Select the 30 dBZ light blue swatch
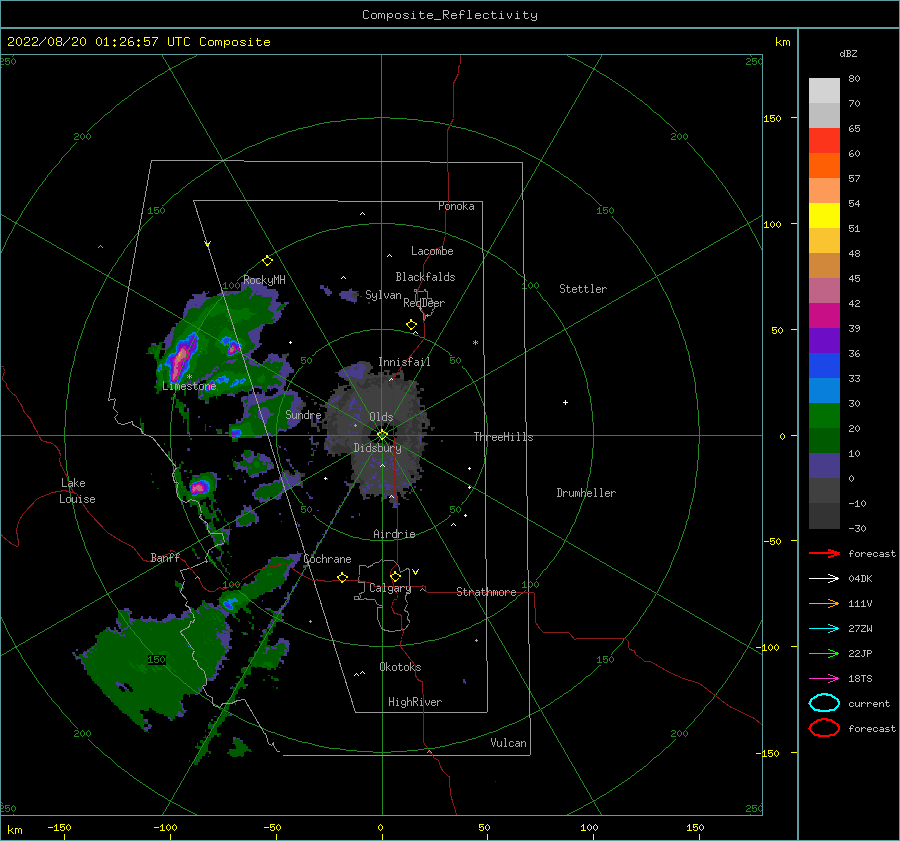The height and width of the screenshot is (841, 900). [824, 390]
